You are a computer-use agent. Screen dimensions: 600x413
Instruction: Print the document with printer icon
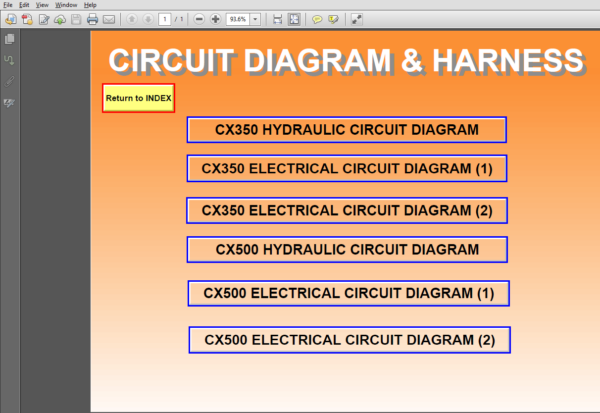click(92, 19)
